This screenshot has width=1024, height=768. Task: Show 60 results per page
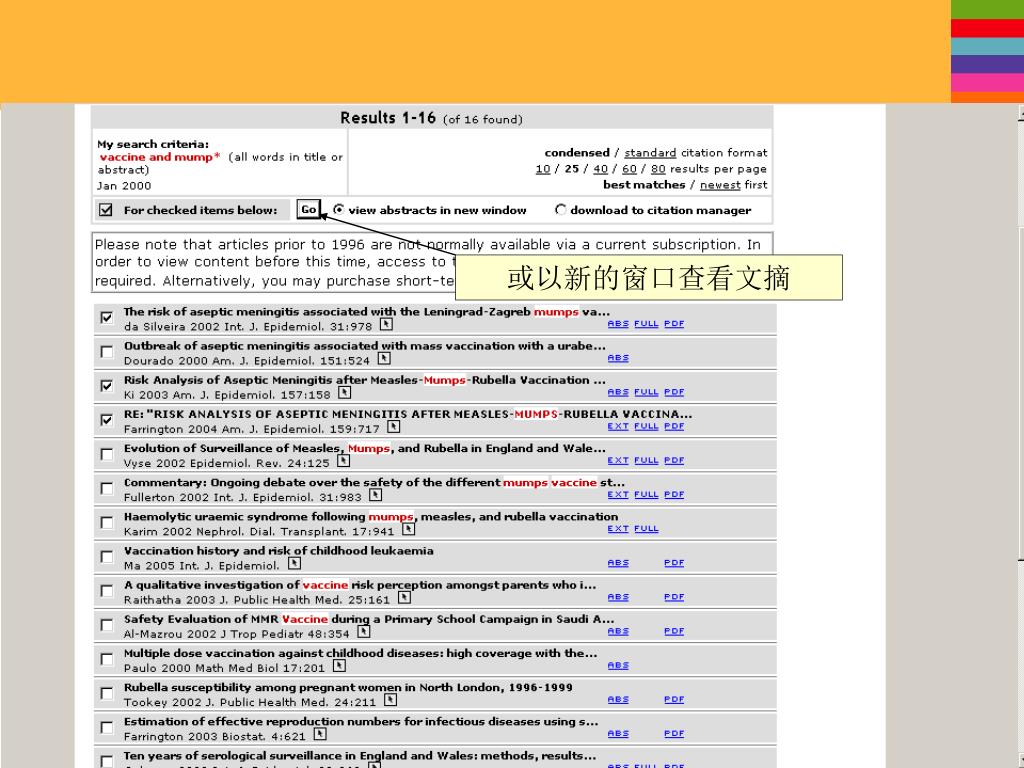(629, 169)
